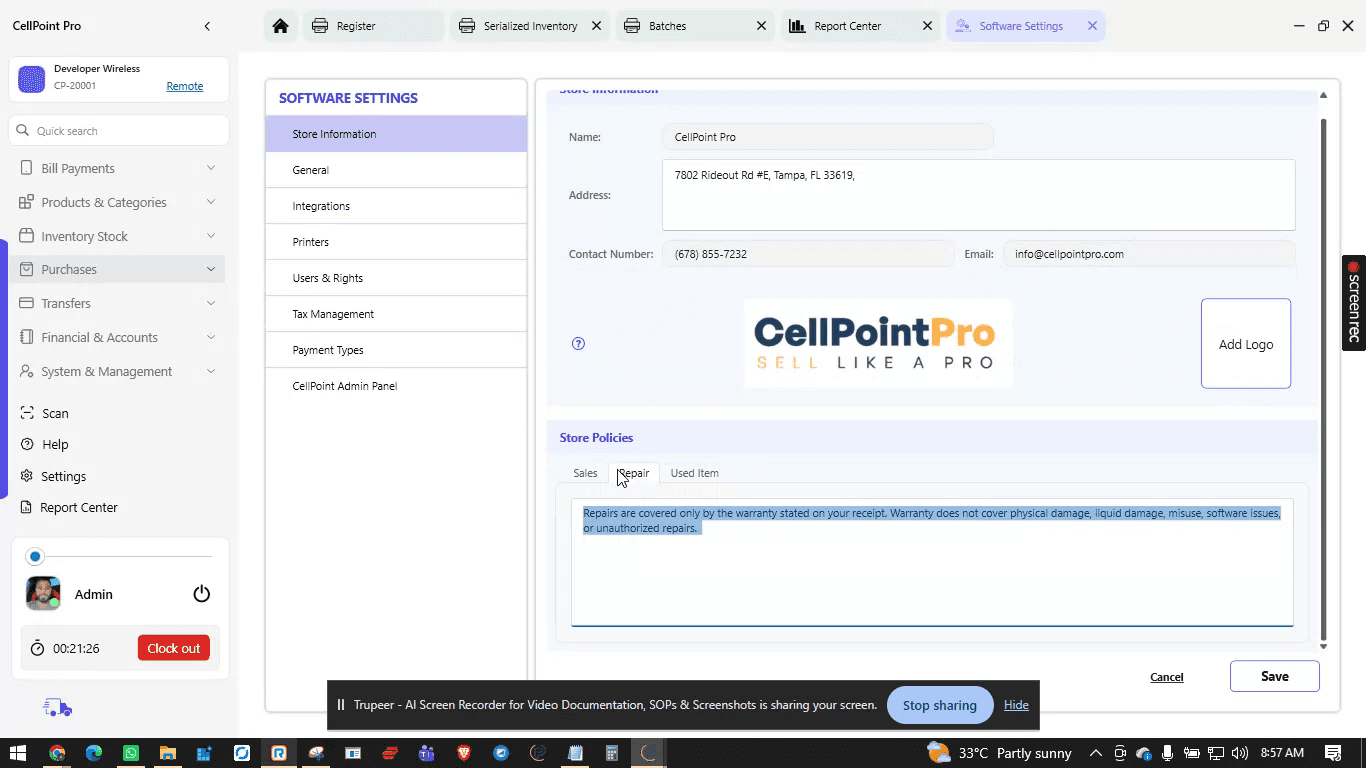Click inside the repair policy text area

[x=932, y=563]
